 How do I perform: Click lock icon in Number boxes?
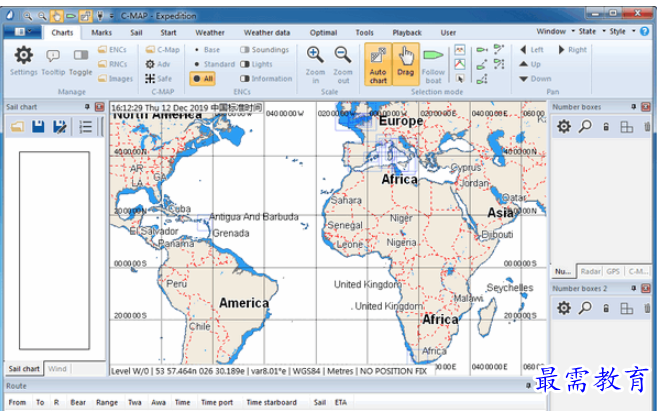pos(606,127)
